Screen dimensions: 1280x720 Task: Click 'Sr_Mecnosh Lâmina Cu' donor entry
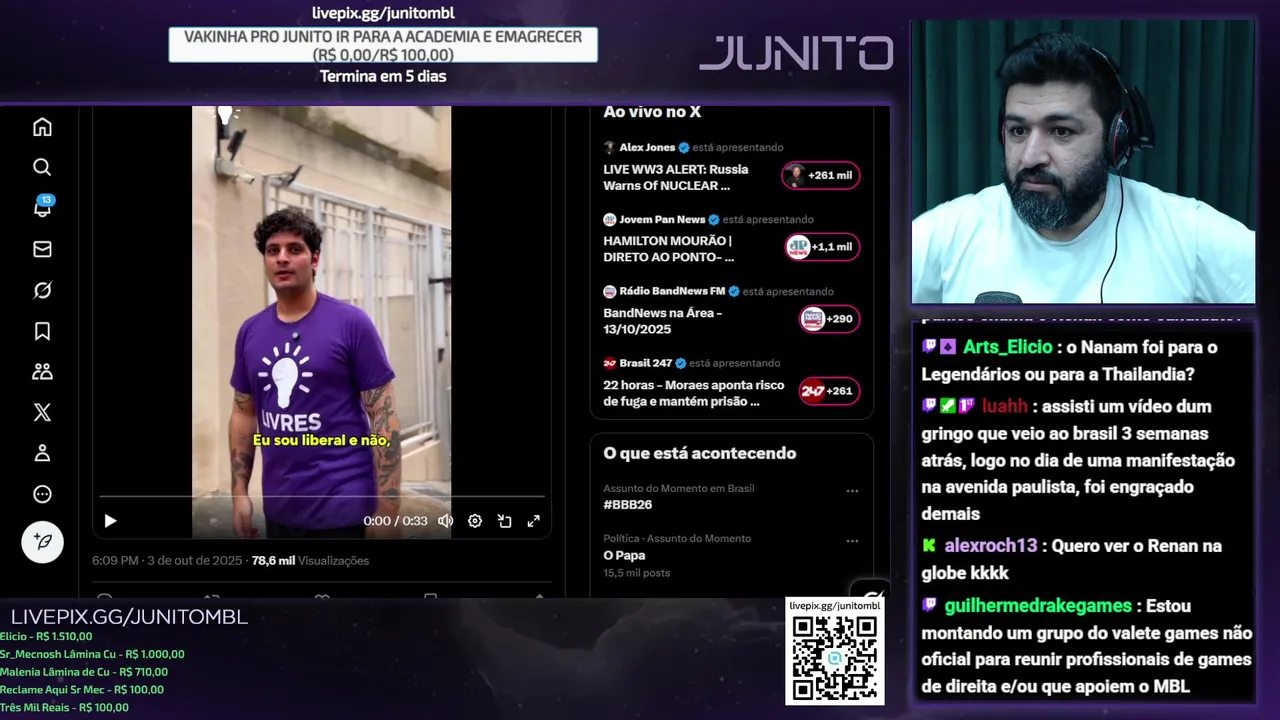point(92,654)
